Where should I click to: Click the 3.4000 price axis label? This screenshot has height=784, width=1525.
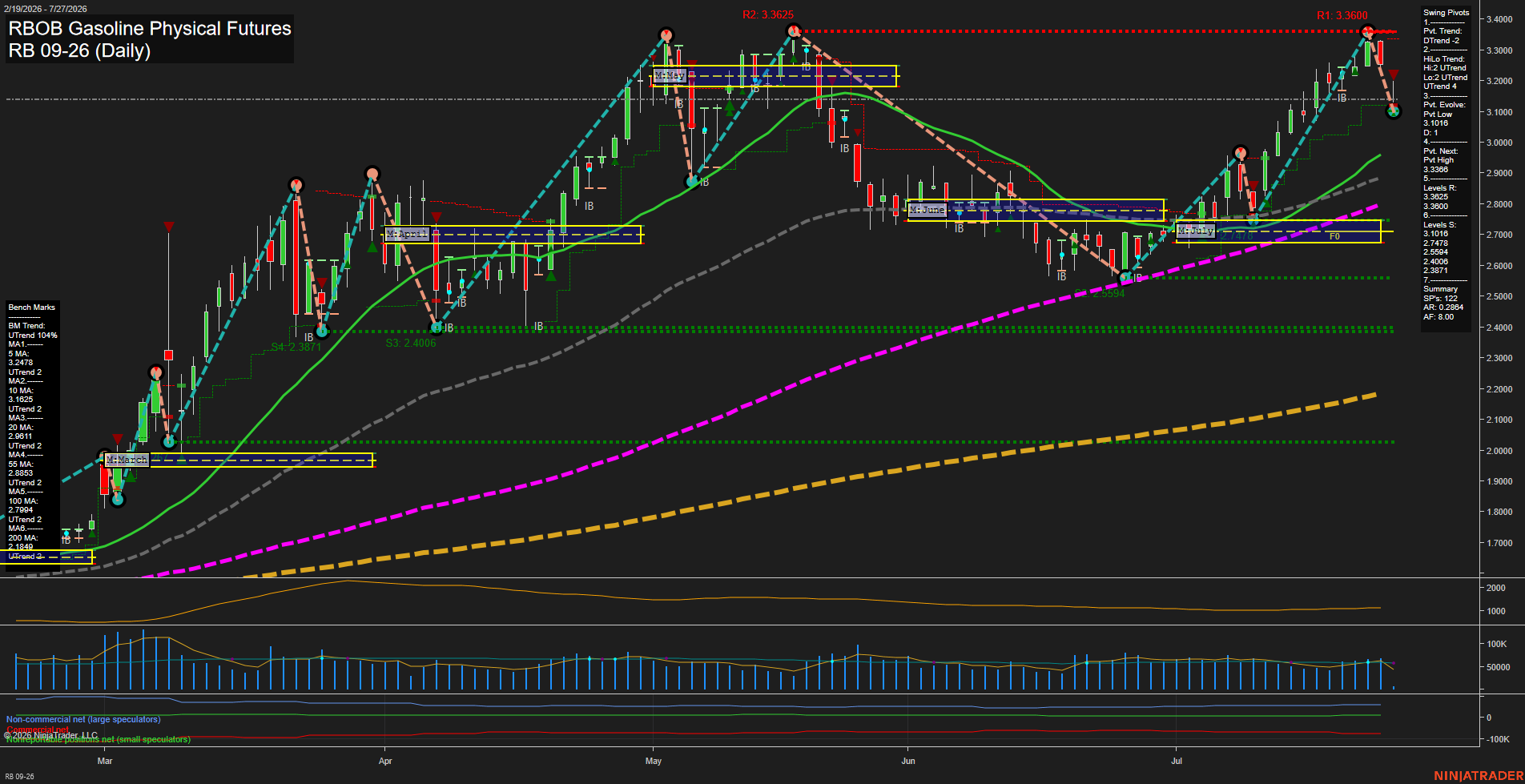(x=1499, y=20)
